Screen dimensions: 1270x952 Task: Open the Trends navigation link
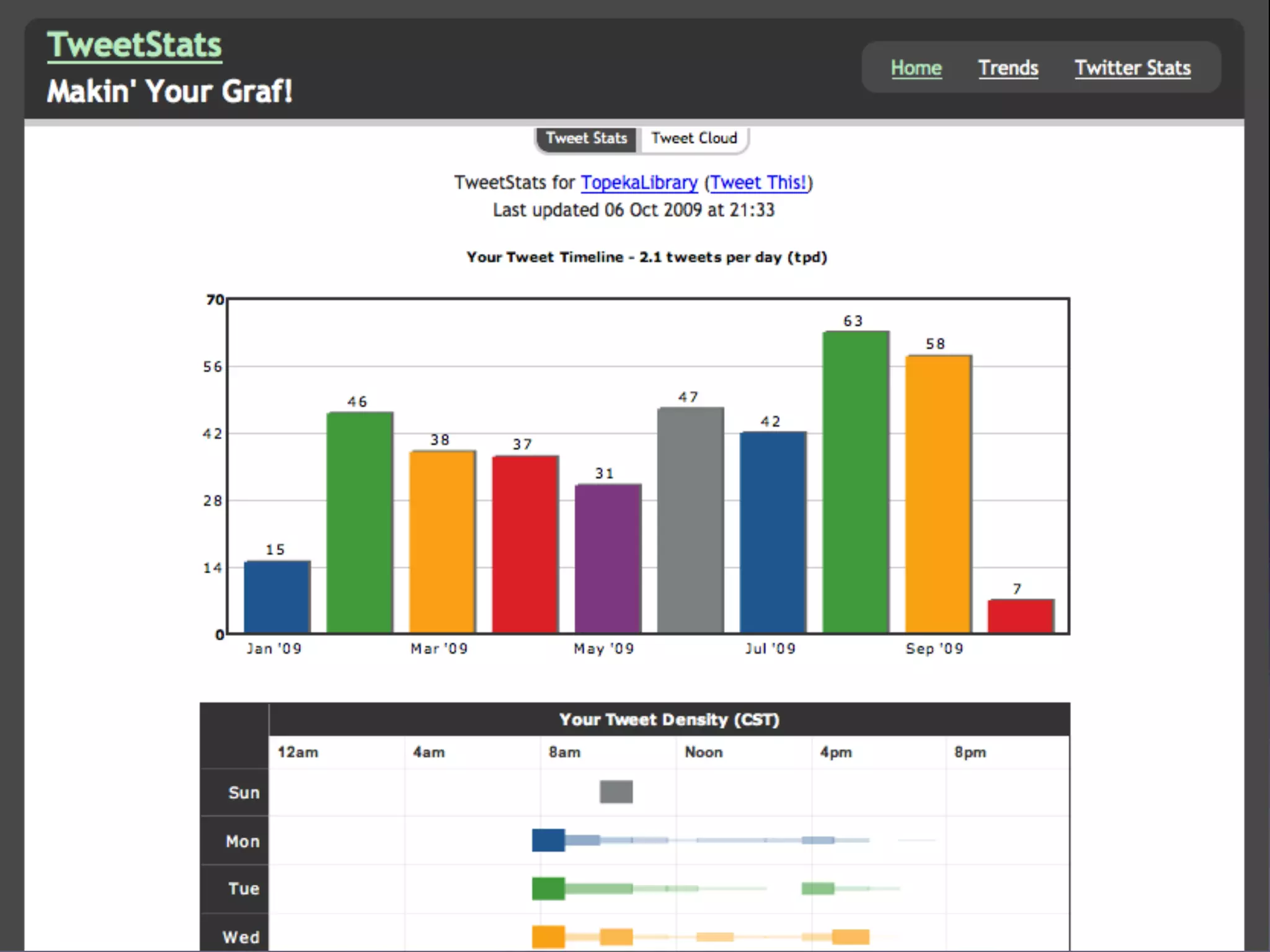[1008, 68]
